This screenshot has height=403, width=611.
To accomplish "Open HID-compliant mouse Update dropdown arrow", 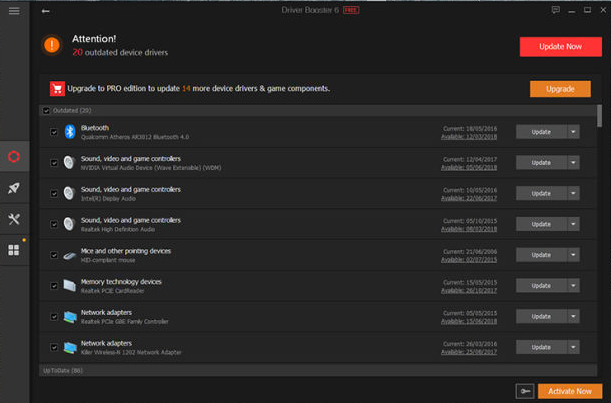I will point(573,255).
